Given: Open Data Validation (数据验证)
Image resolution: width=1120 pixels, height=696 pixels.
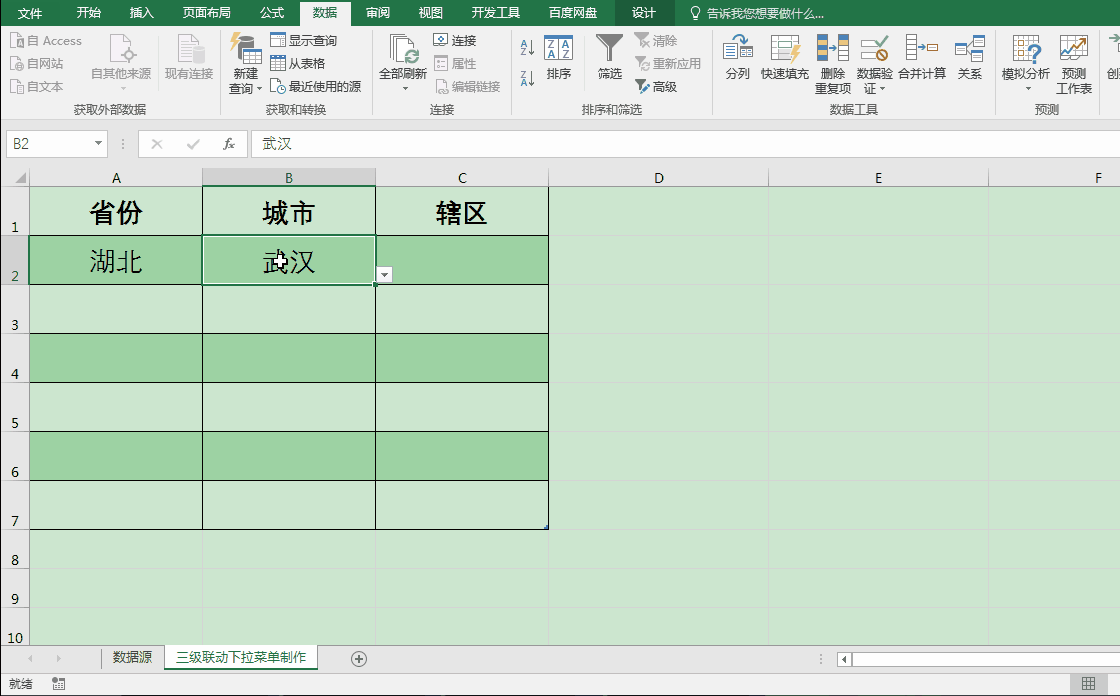Looking at the screenshot, I should coord(874,64).
